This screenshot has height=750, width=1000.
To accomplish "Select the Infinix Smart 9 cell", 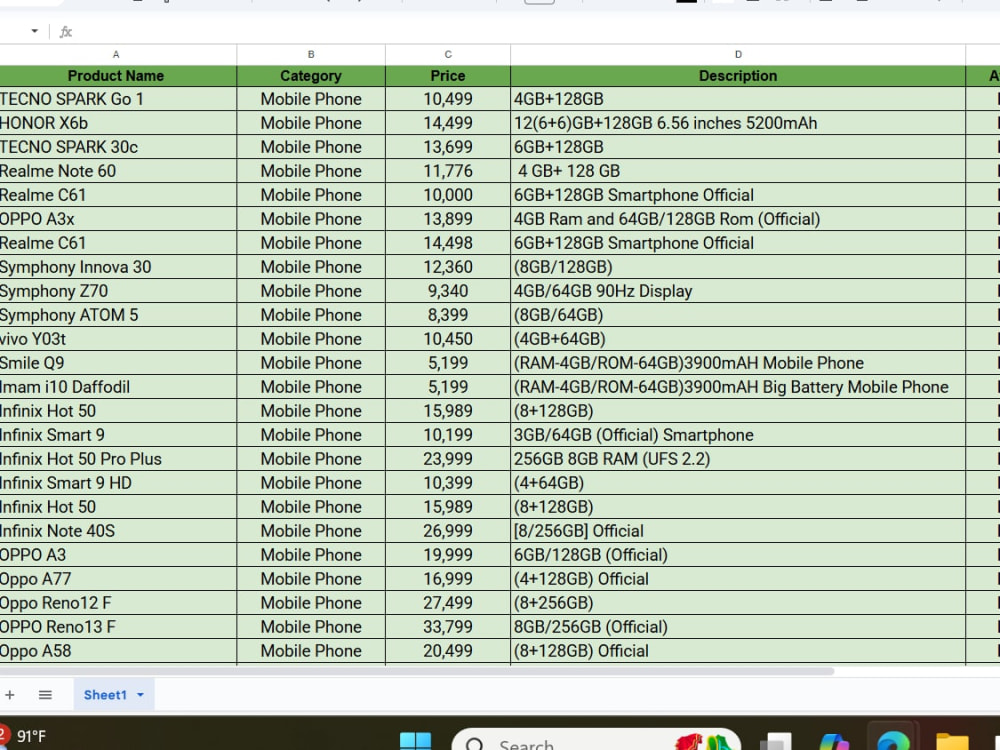I will click(118, 435).
